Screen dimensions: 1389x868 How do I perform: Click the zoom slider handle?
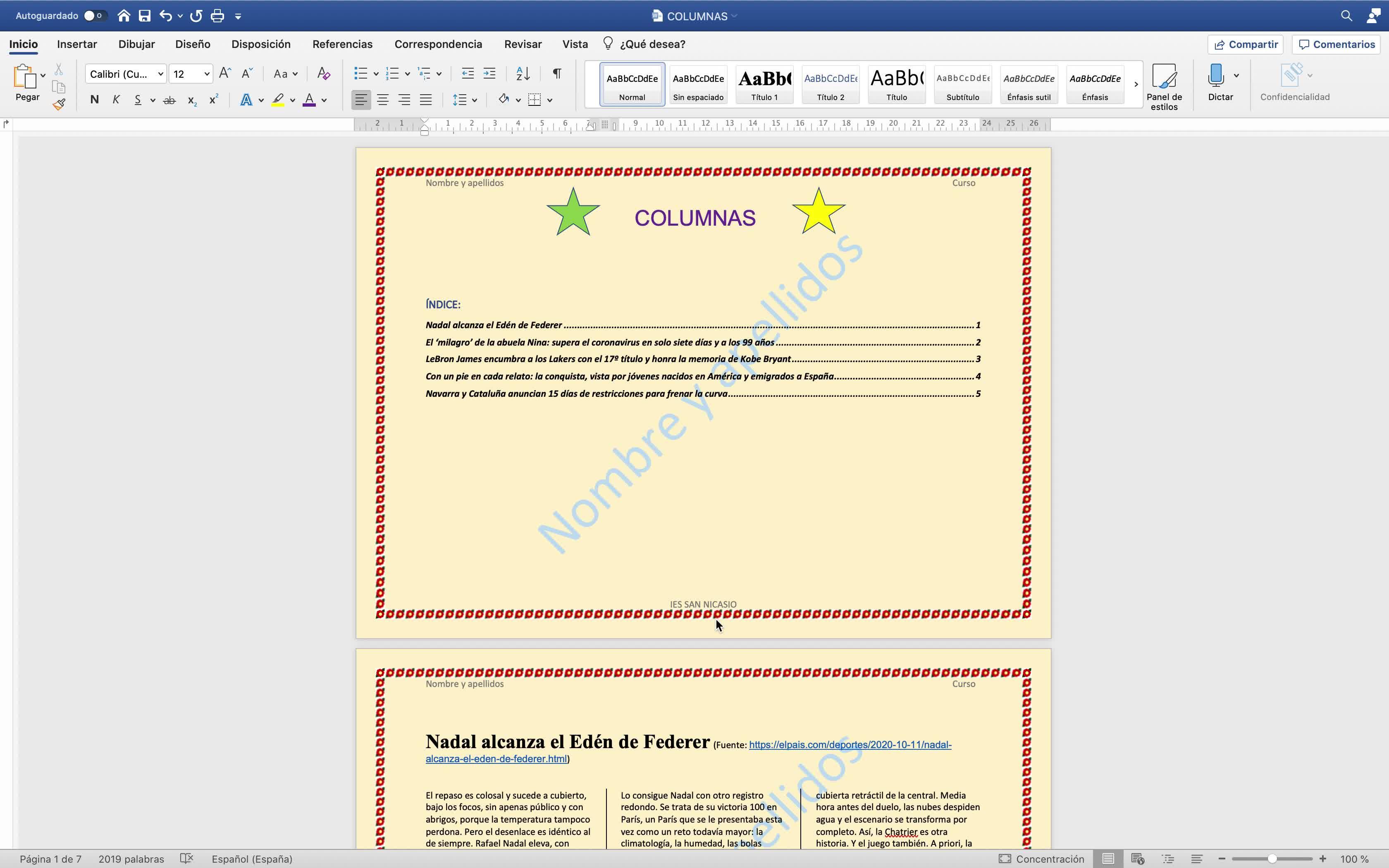tap(1272, 859)
